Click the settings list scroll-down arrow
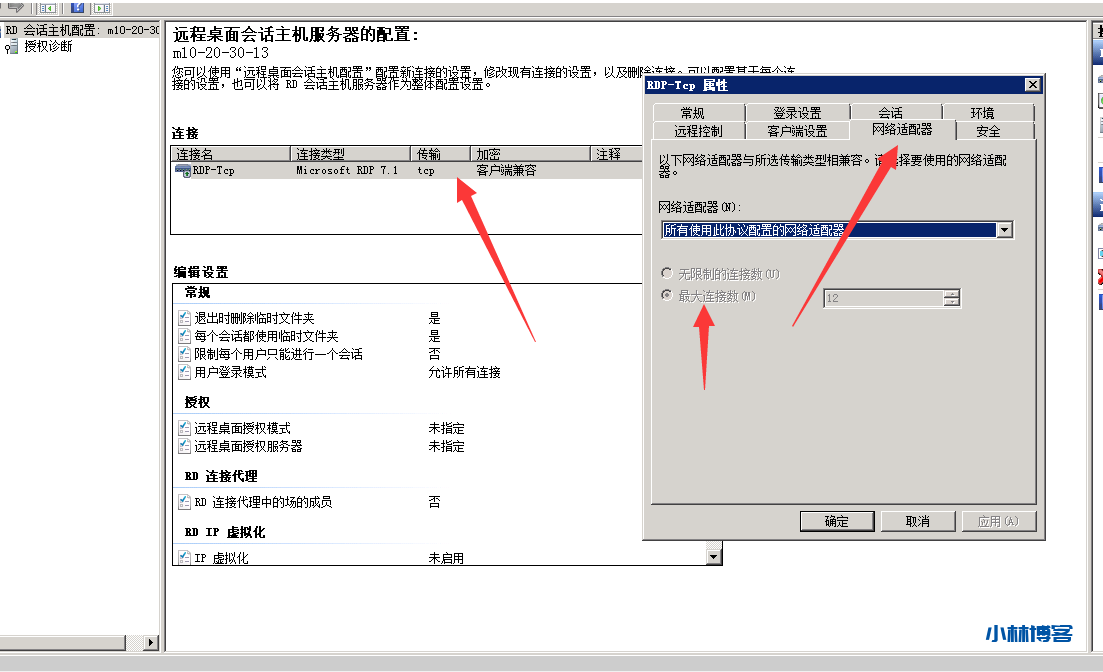Image resolution: width=1103 pixels, height=672 pixels. (714, 557)
